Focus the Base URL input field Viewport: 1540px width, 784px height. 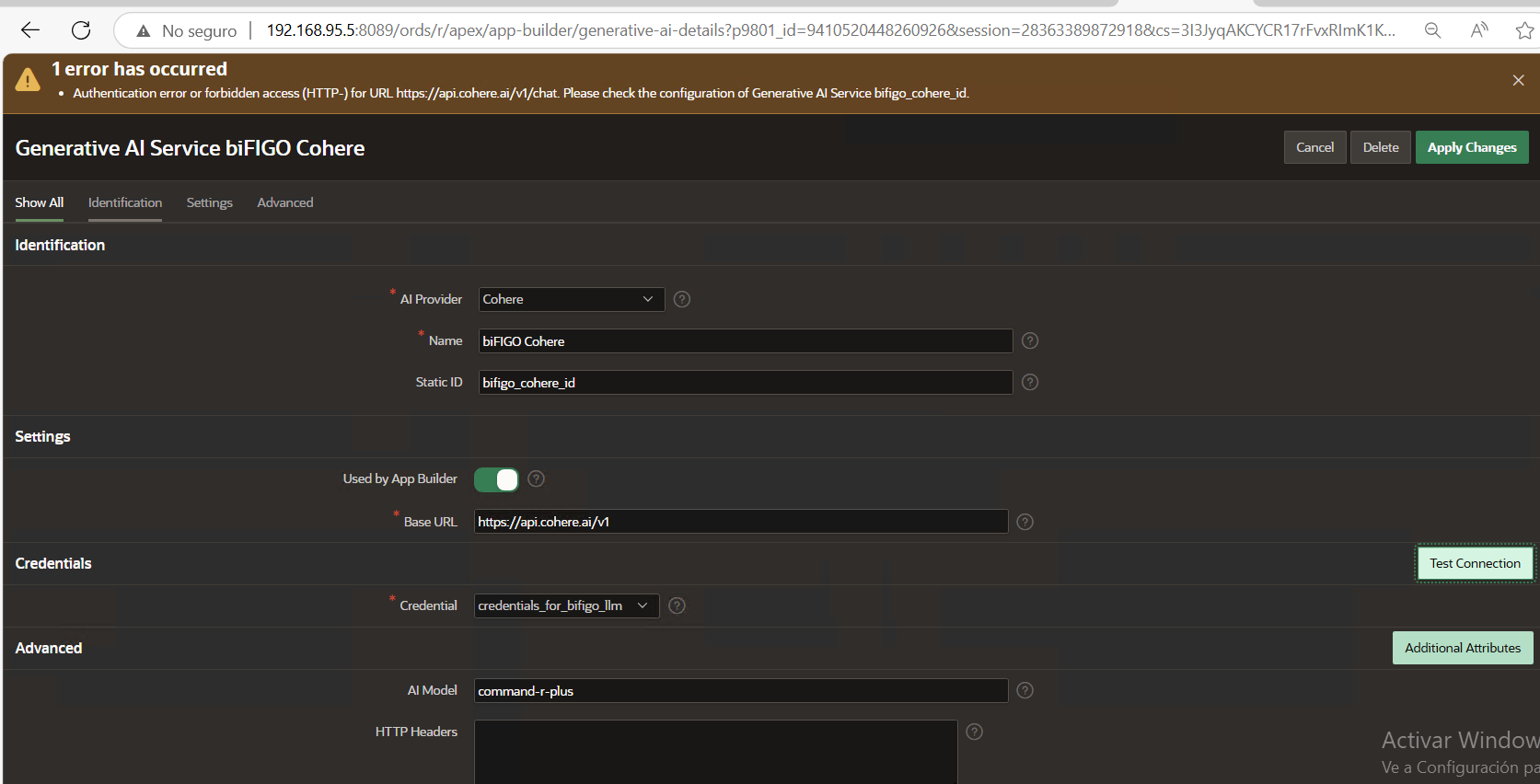pos(741,522)
